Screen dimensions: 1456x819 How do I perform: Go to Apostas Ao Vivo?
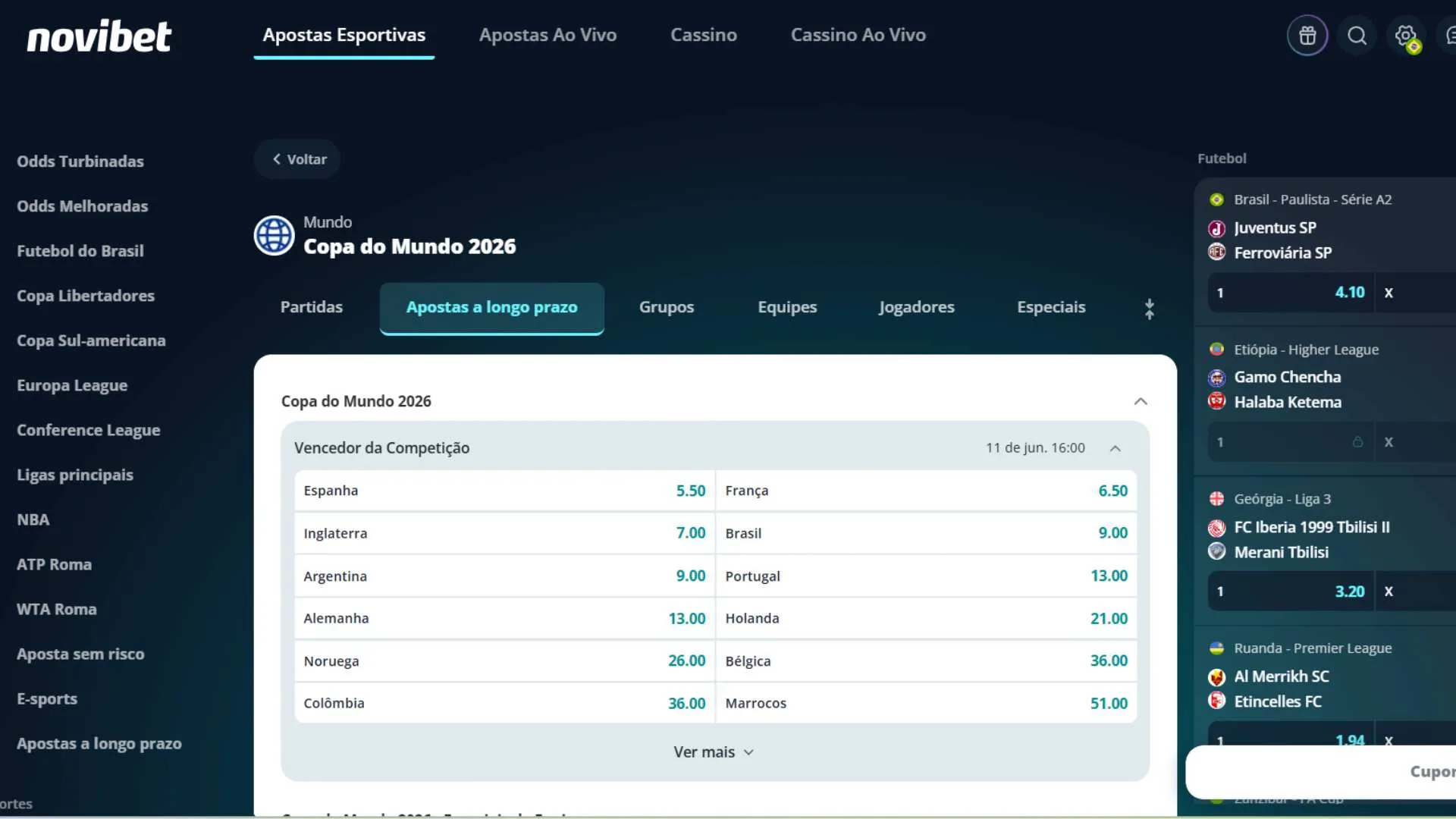click(x=548, y=35)
